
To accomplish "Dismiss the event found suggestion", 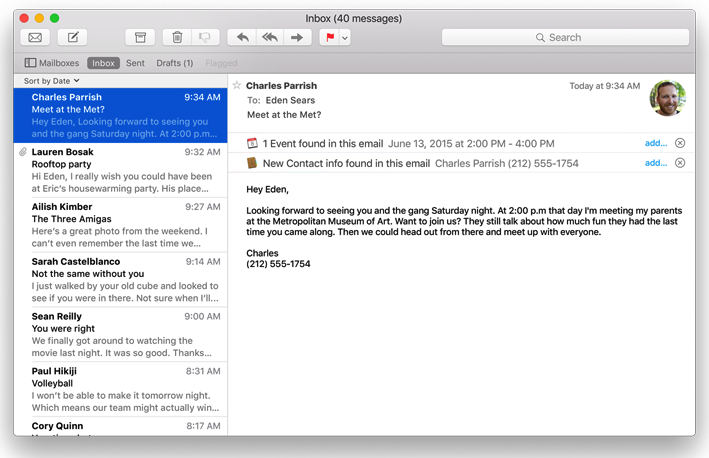I will click(680, 143).
